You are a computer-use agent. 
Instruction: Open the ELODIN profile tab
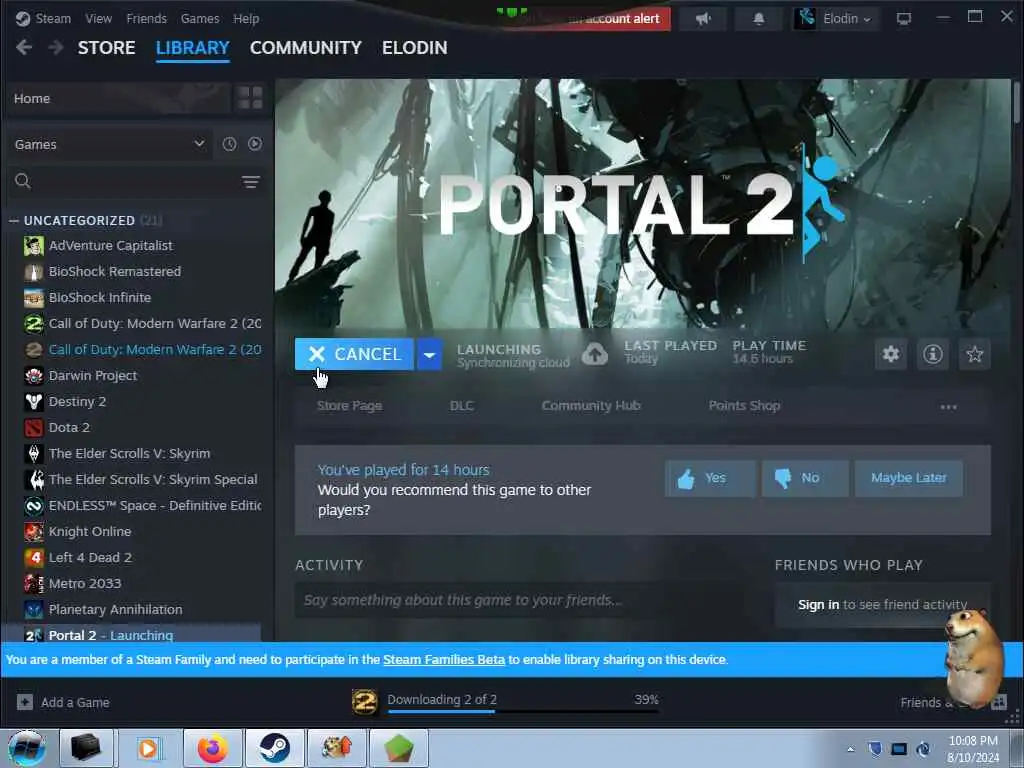[x=415, y=48]
